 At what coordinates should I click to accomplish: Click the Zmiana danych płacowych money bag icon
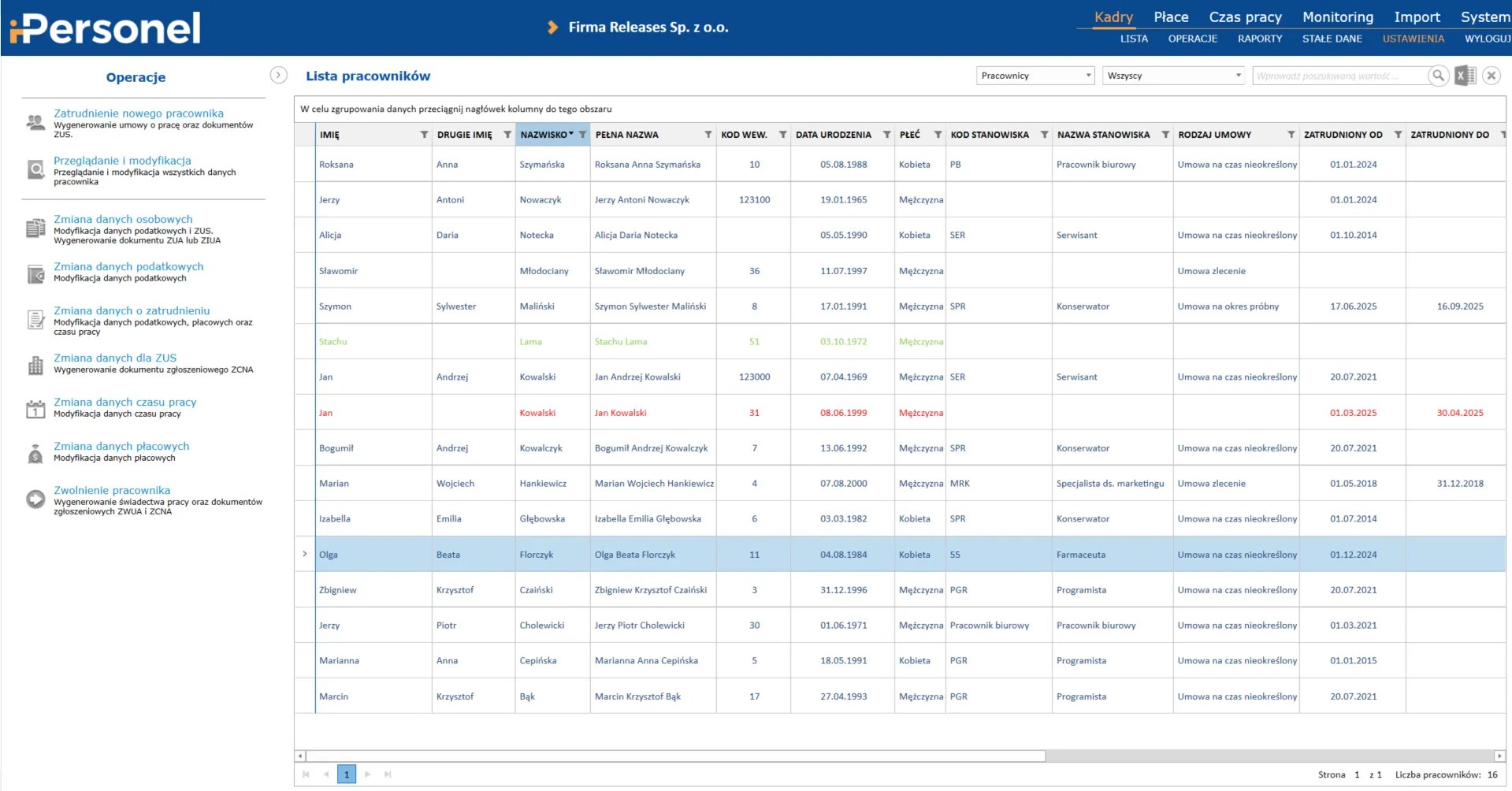[35, 454]
